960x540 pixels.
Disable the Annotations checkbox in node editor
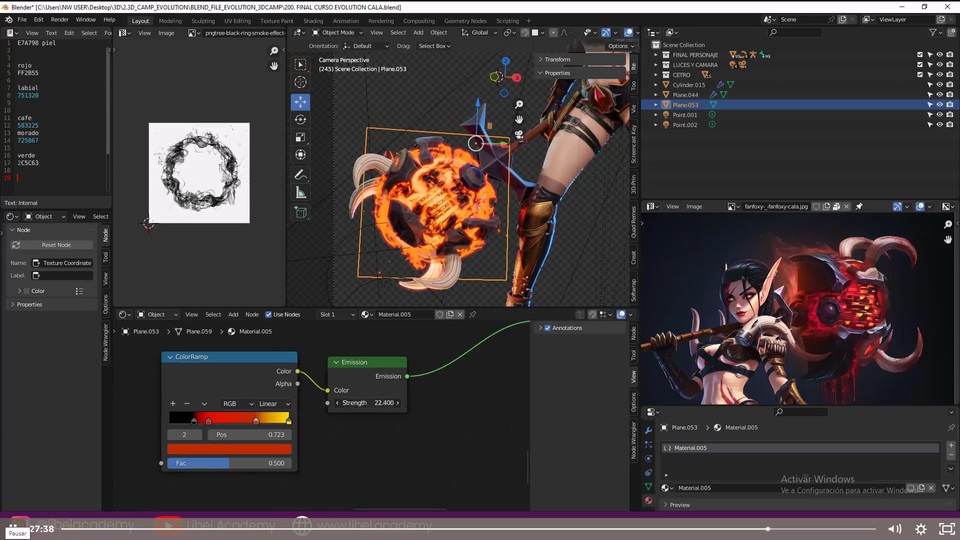547,328
